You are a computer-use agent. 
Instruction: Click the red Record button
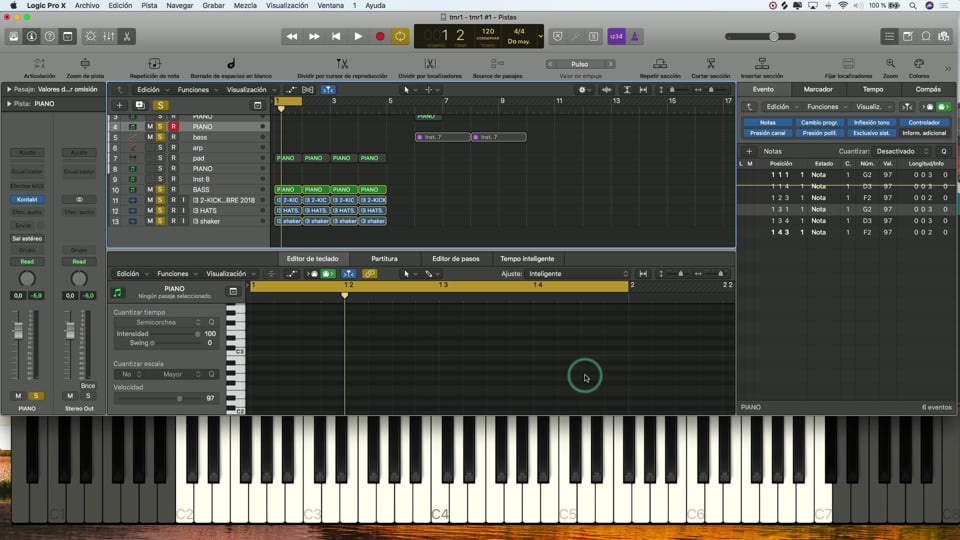pos(380,37)
